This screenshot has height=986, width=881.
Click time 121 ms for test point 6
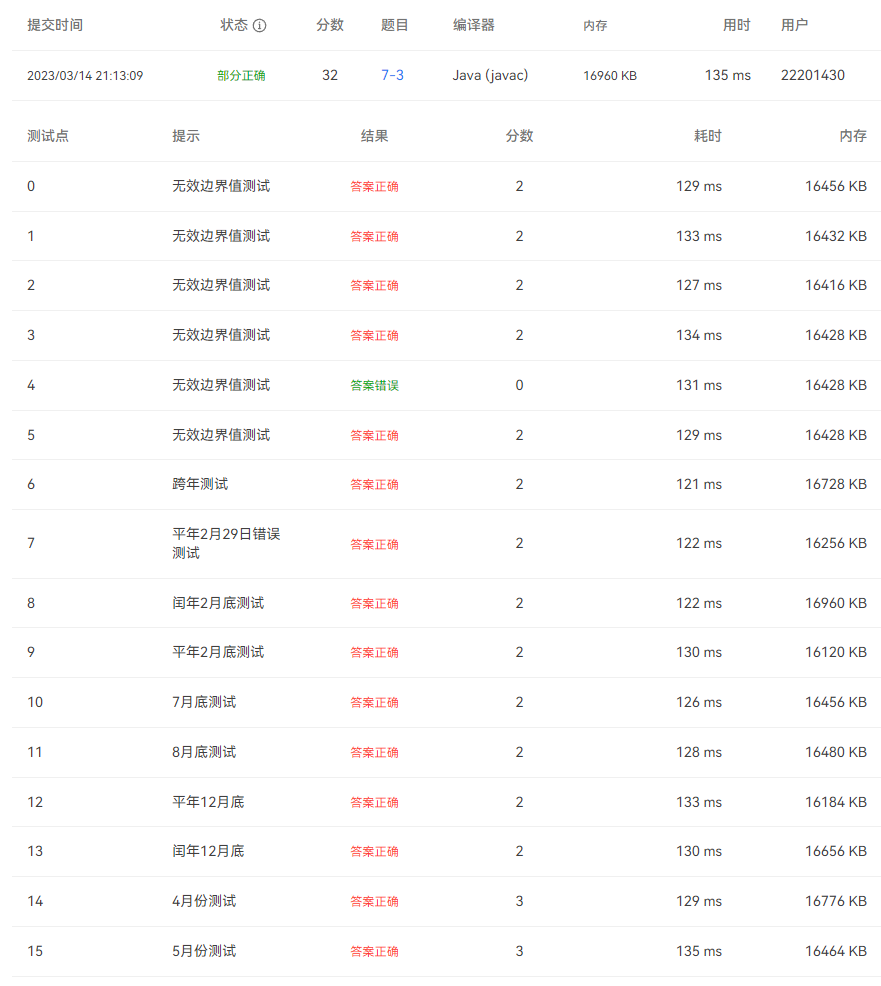coord(699,484)
